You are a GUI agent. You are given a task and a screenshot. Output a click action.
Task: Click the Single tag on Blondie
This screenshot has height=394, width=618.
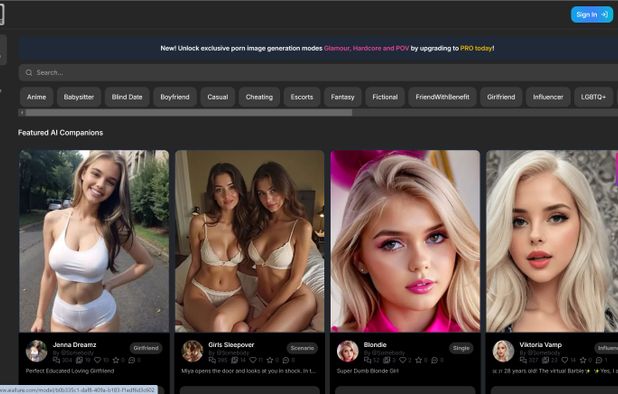pyautogui.click(x=461, y=348)
